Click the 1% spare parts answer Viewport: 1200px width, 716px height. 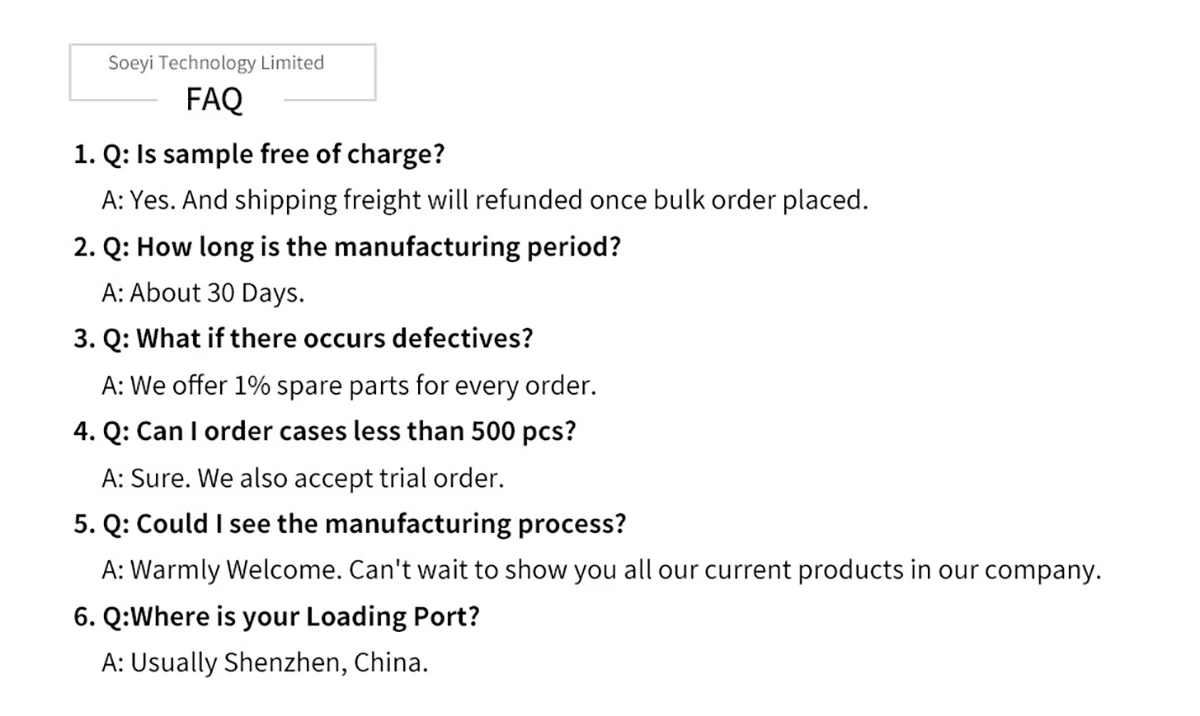[349, 386]
